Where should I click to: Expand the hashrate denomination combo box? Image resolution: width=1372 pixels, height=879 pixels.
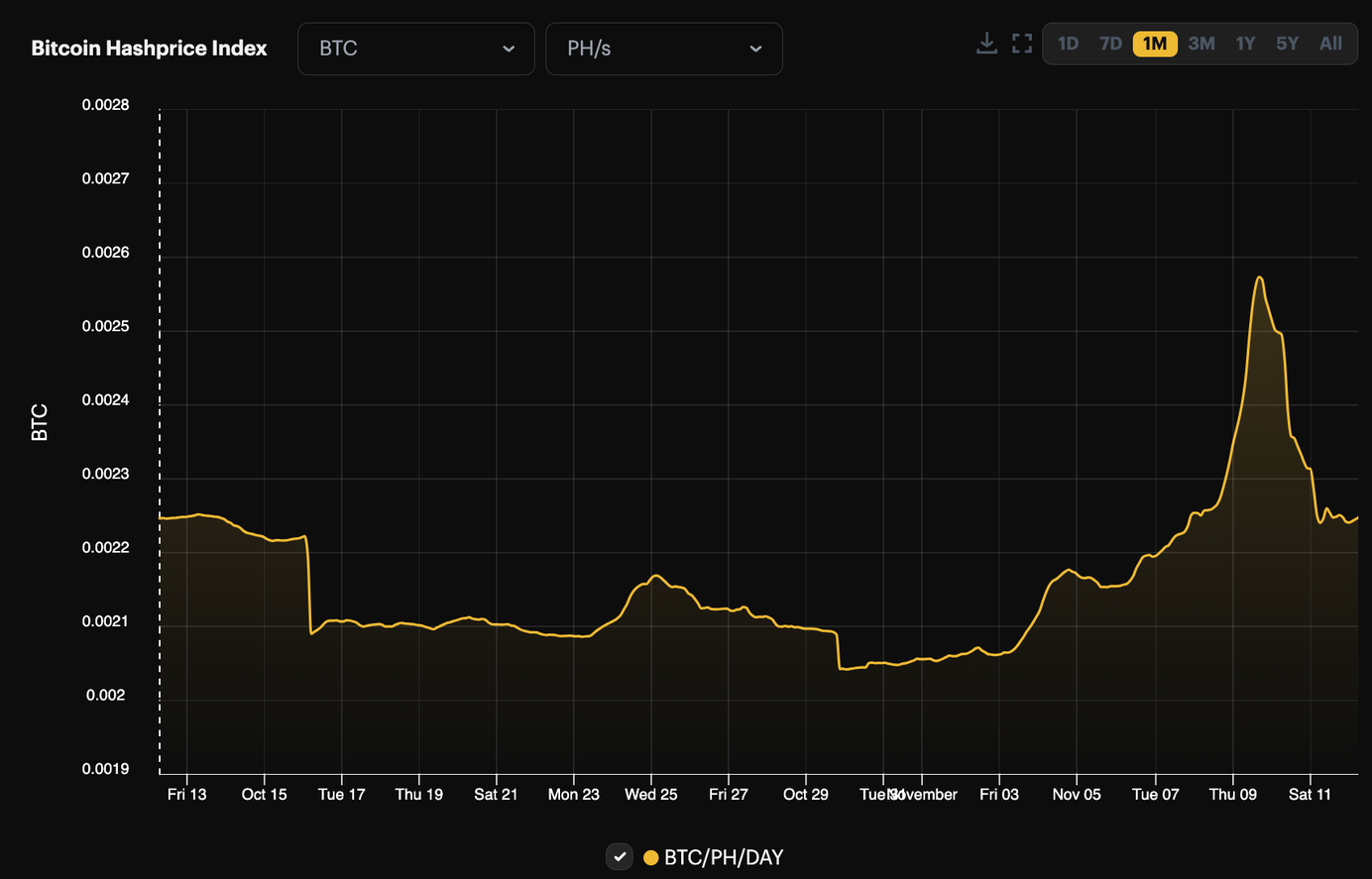pos(663,49)
